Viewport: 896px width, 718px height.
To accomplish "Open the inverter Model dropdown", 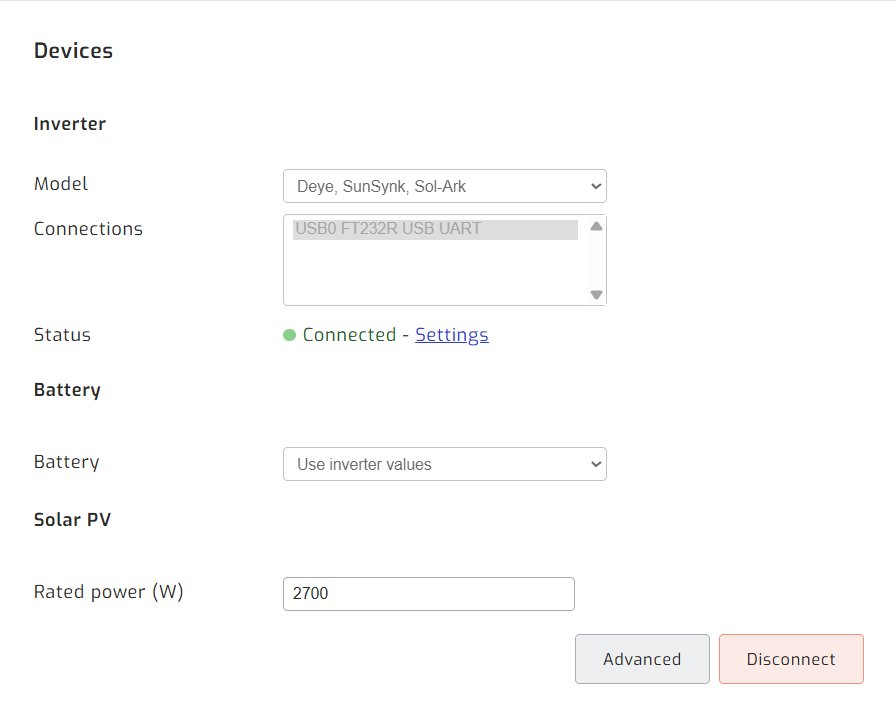I will [x=444, y=186].
